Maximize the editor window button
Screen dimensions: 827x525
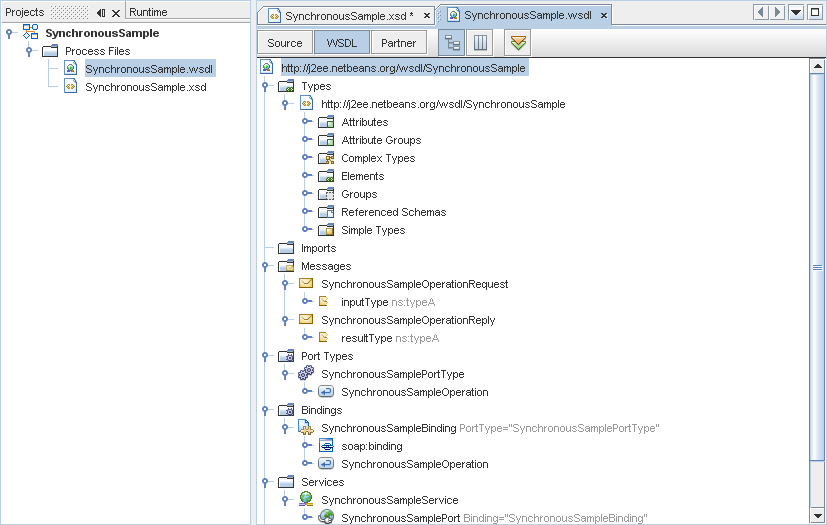tap(815, 13)
